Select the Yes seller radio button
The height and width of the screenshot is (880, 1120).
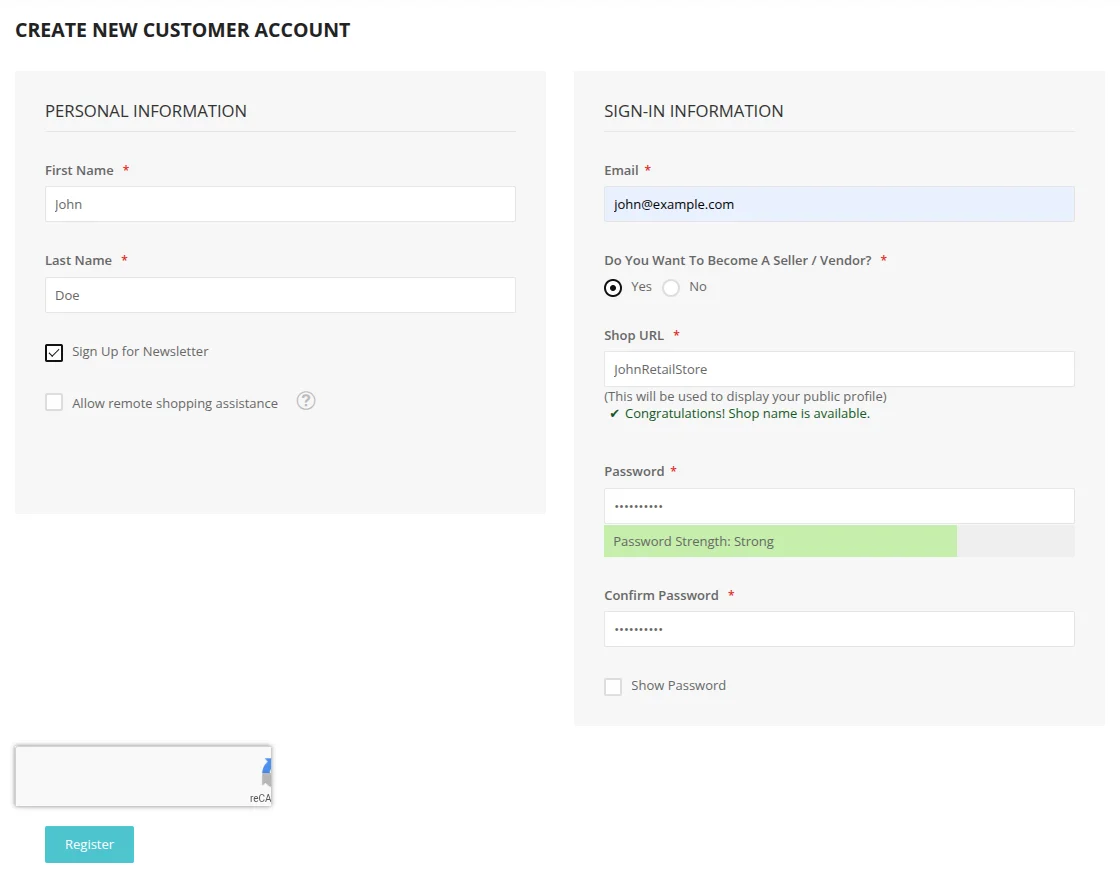tap(612, 287)
